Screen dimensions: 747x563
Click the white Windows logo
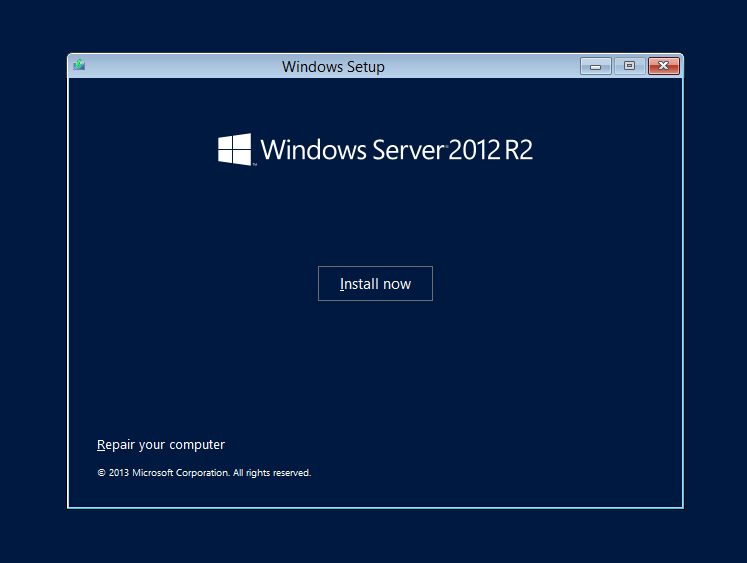click(x=235, y=150)
